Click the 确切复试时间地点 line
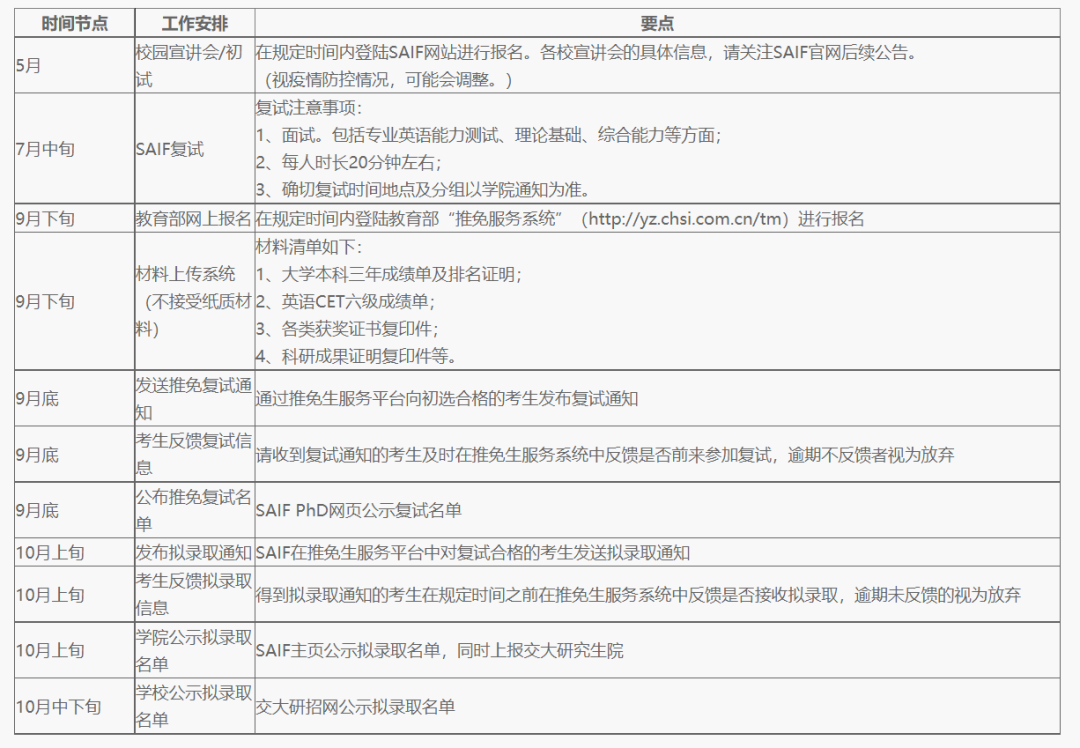This screenshot has width=1080, height=748. (423, 189)
